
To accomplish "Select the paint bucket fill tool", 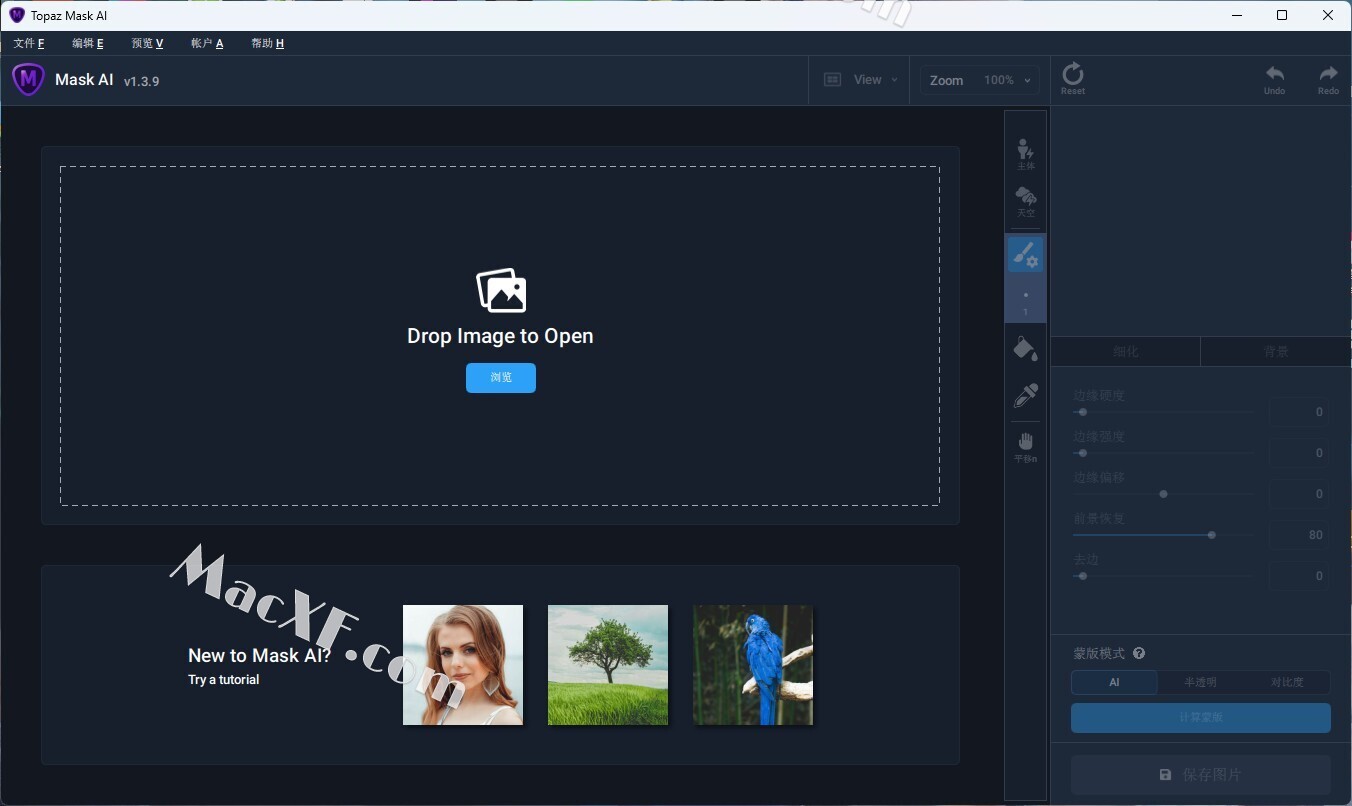I will [1025, 348].
